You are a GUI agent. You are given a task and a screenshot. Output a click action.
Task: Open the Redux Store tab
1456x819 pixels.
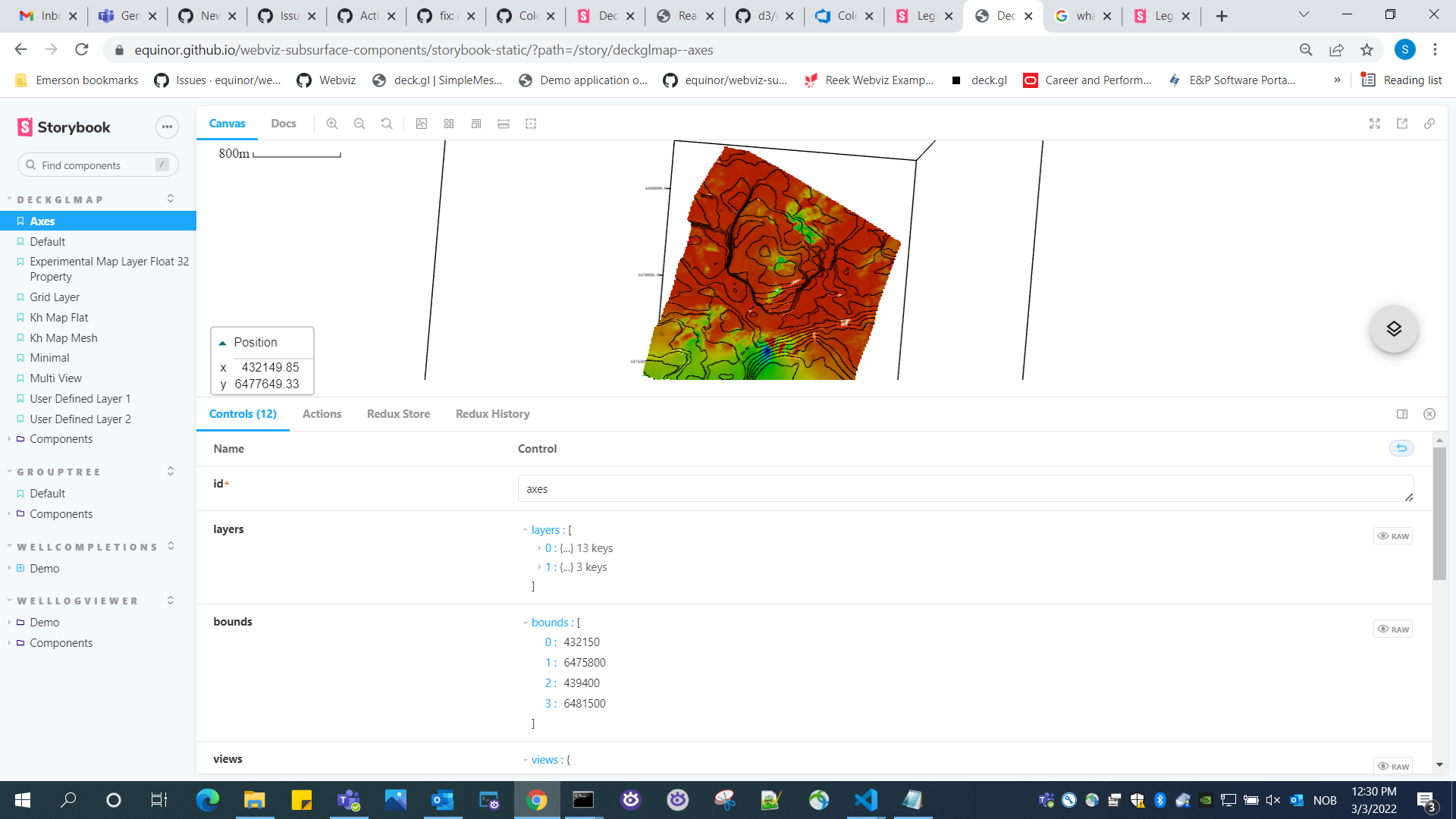[x=398, y=414]
